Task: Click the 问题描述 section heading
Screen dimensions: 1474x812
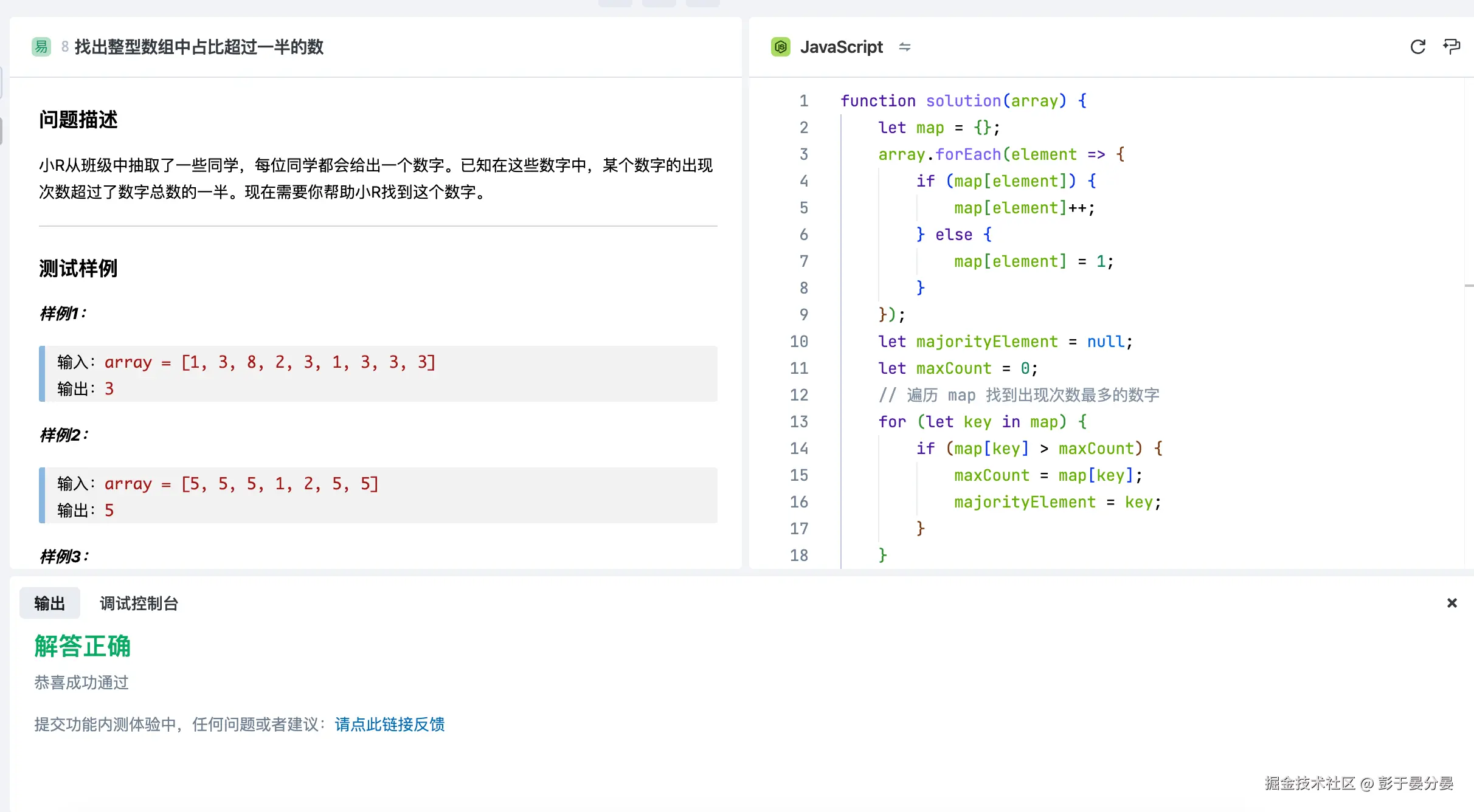Action: 78,119
